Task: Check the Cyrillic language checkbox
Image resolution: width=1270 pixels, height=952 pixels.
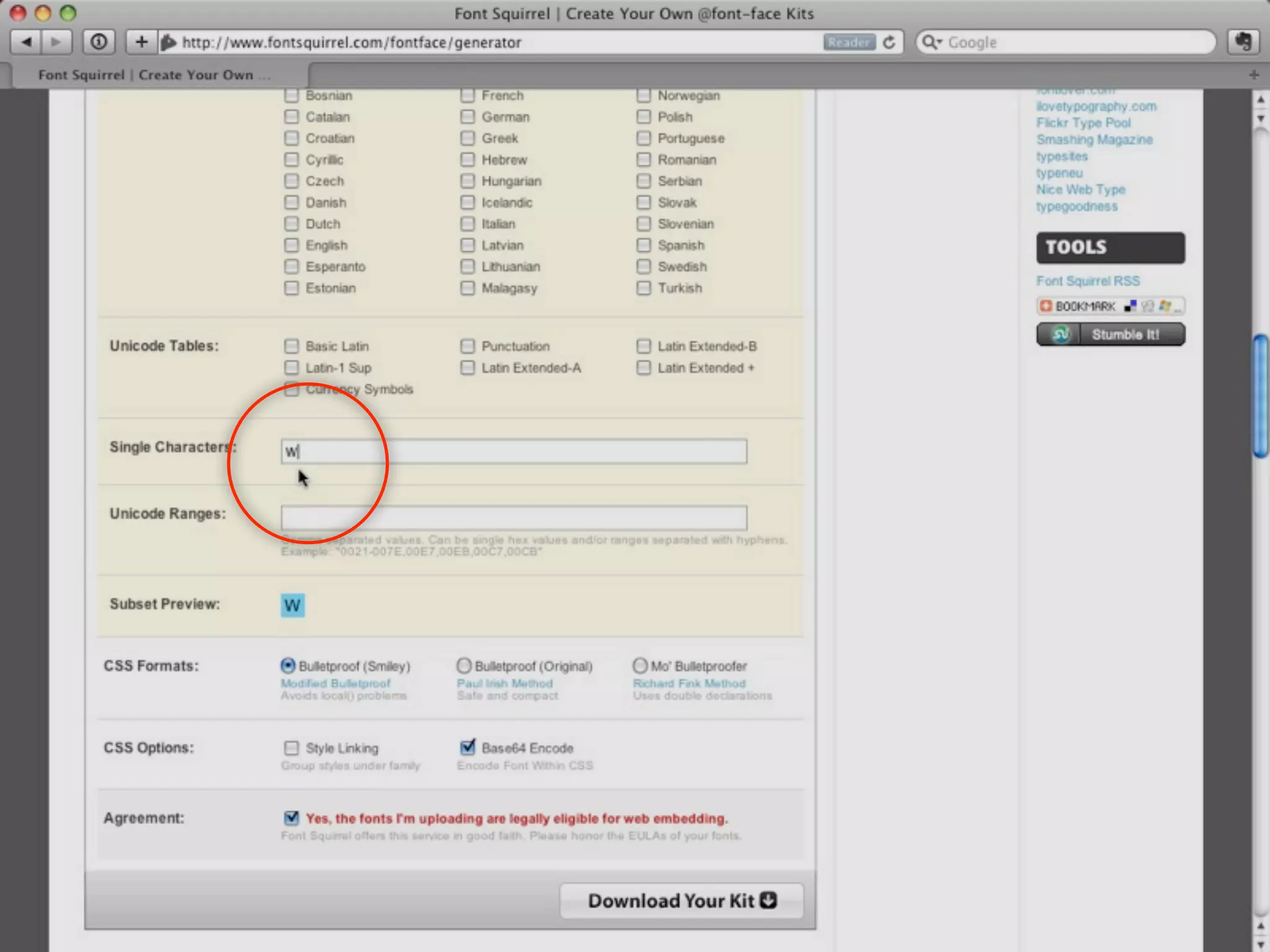Action: click(291, 159)
